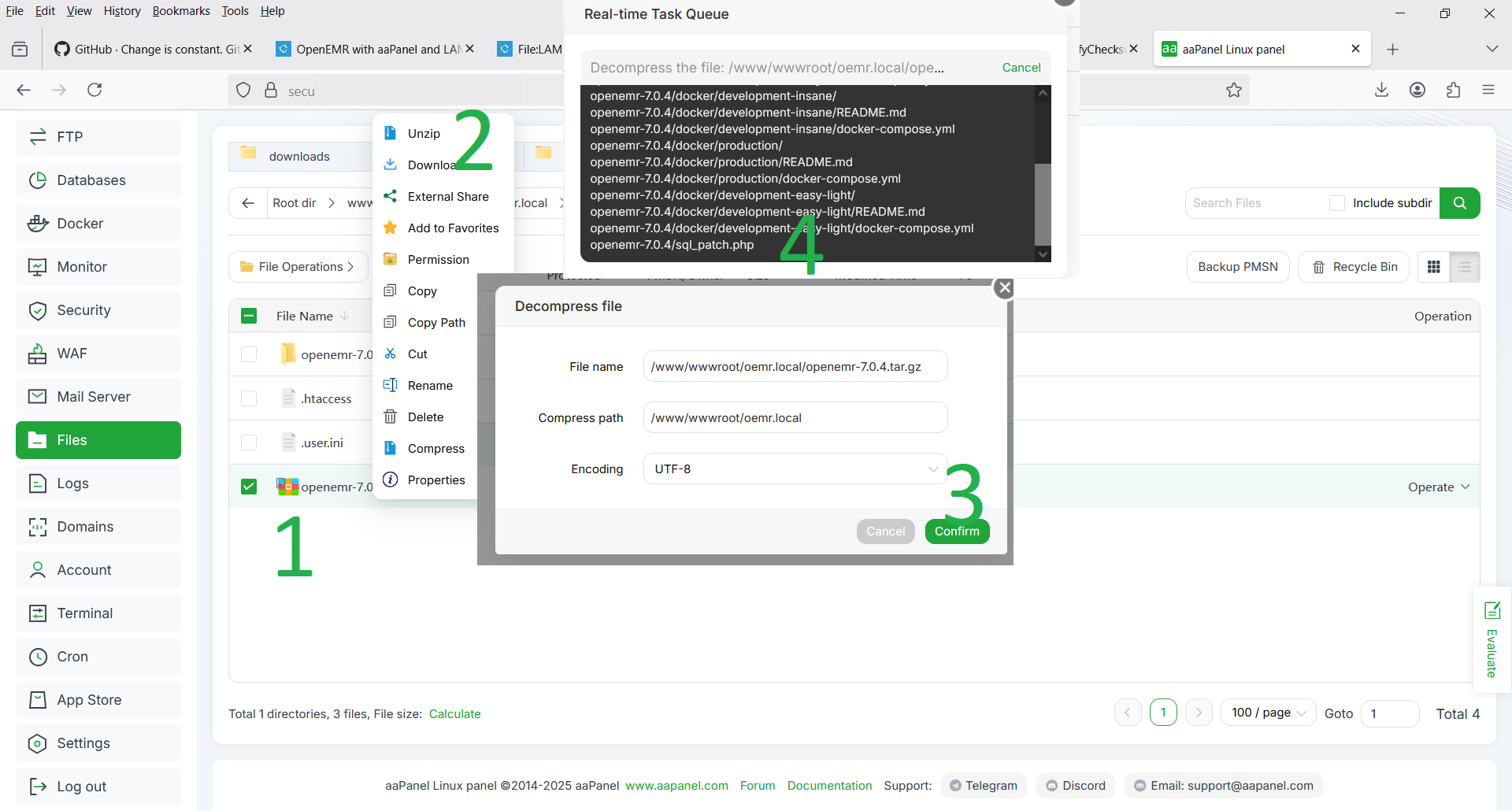Open the Encoding UTF-8 dropdown

point(795,469)
